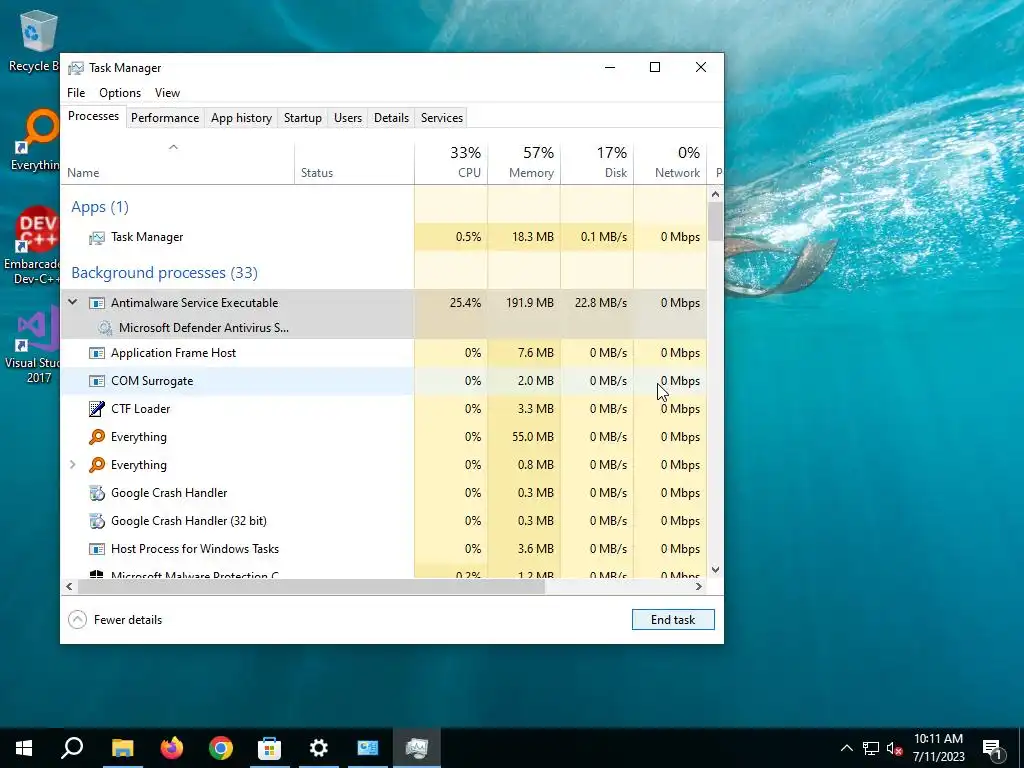
Task: Click the Antimalware Service Executable process icon
Action: [97, 303]
